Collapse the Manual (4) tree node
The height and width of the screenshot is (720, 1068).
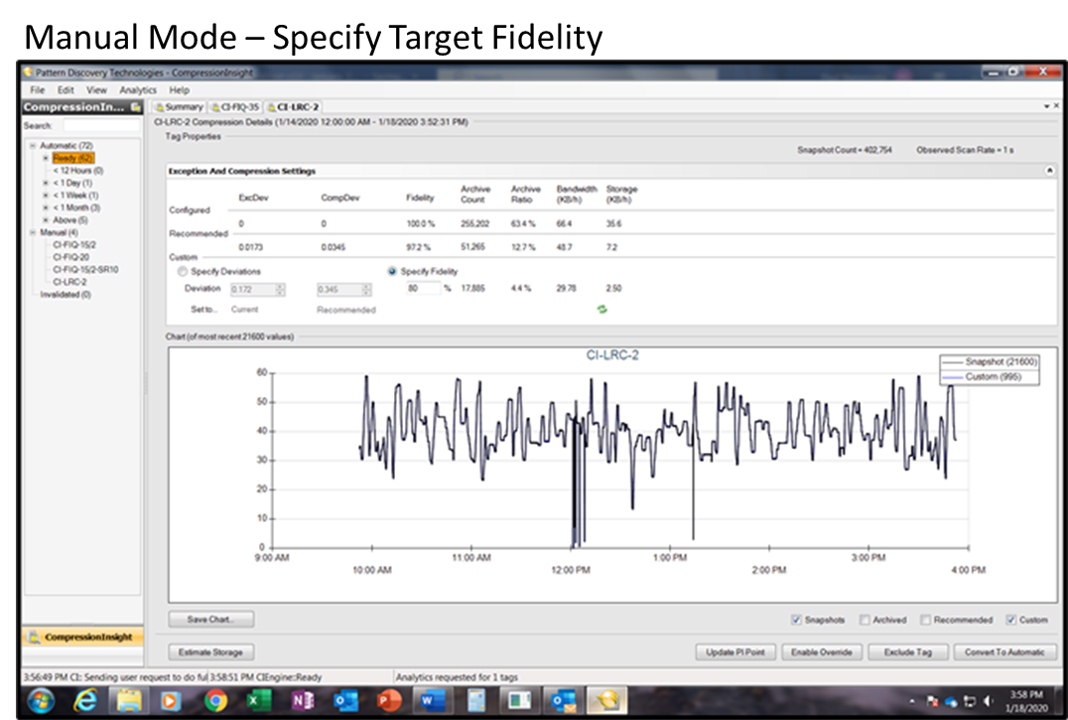tap(32, 232)
